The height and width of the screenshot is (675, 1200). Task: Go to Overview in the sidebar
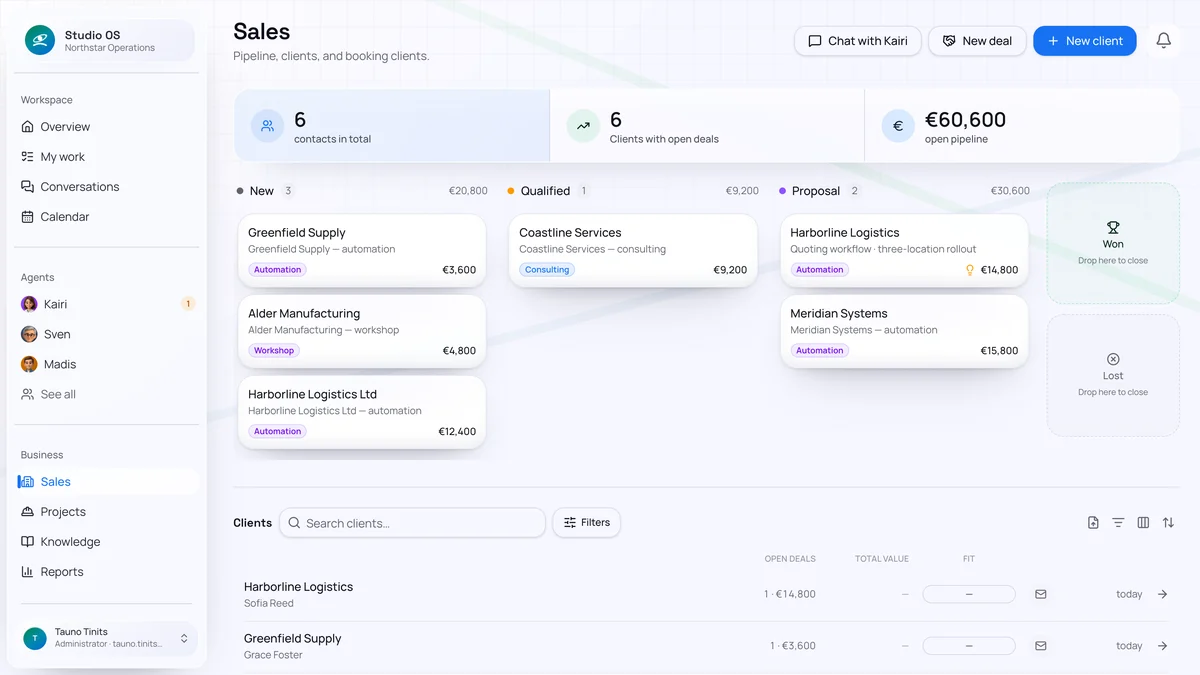click(x=107, y=127)
